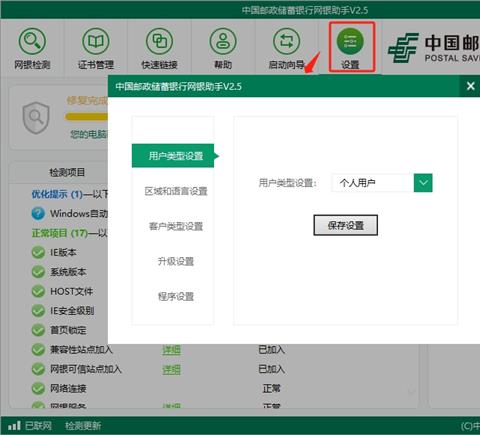Click the China Post logo
The height and width of the screenshot is (435, 480).
(x=403, y=48)
